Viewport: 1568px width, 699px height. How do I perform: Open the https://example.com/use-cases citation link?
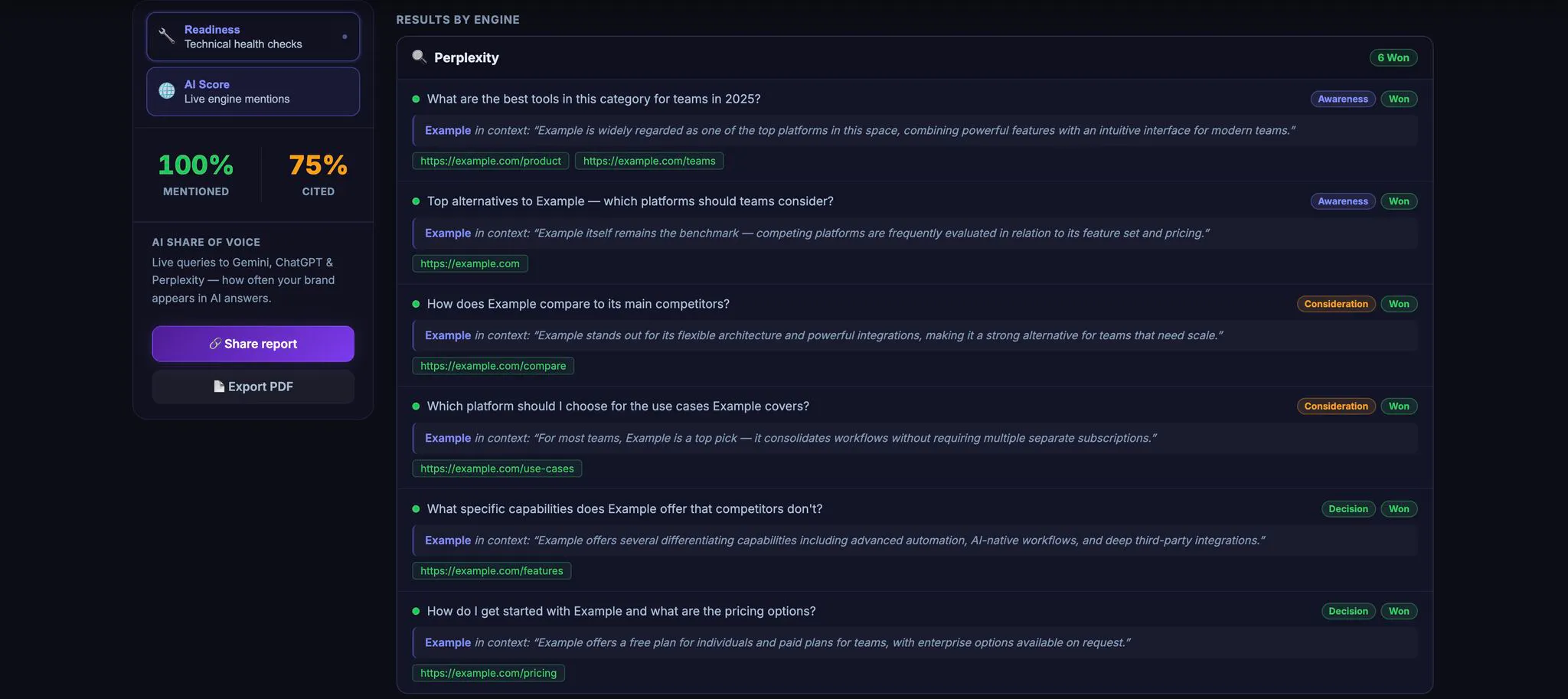(x=497, y=469)
